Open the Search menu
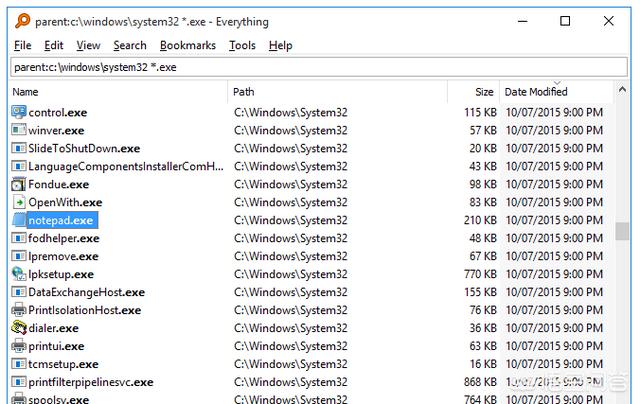640x404 pixels. [130, 45]
